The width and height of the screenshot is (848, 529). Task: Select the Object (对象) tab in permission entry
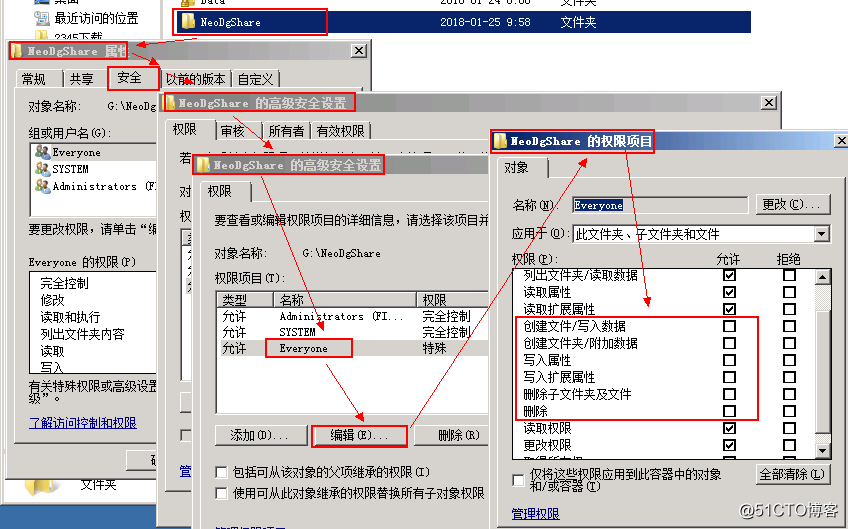click(x=516, y=167)
